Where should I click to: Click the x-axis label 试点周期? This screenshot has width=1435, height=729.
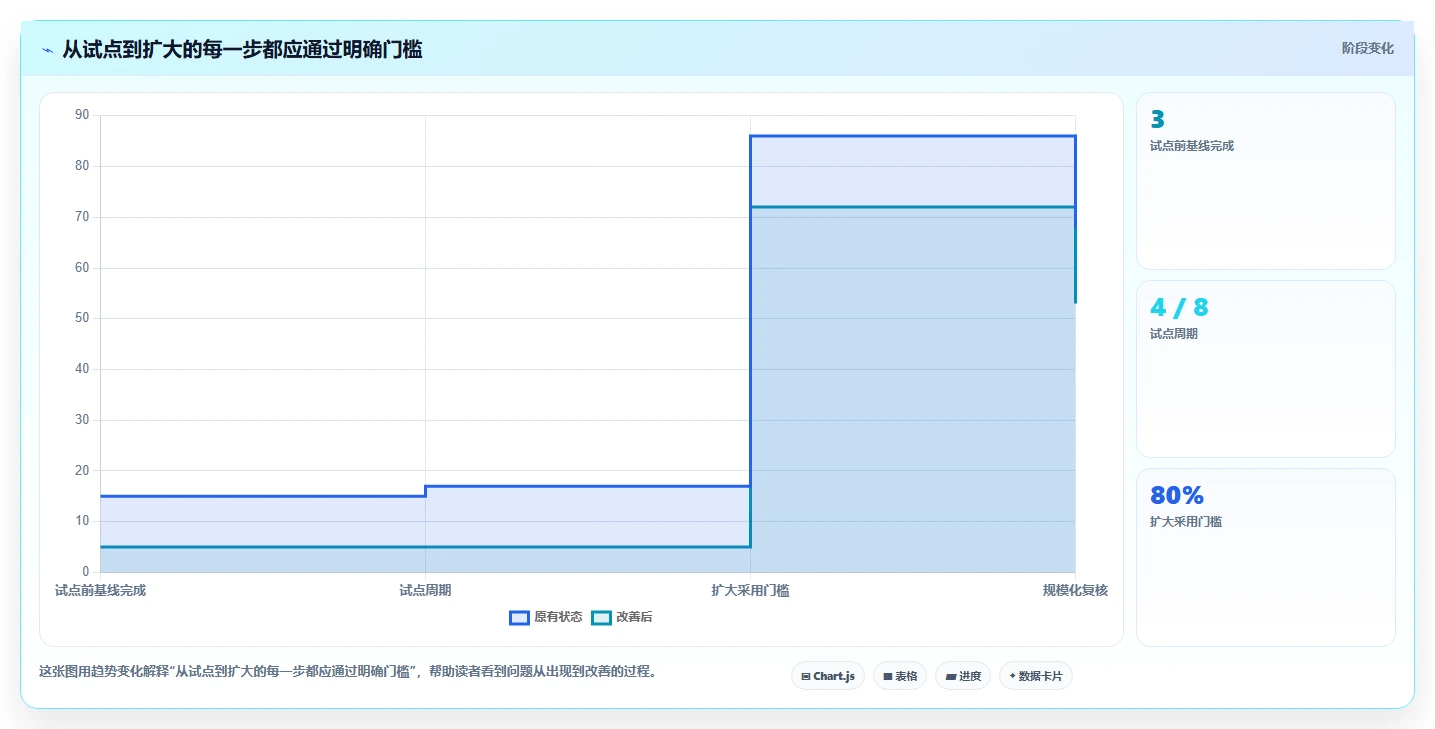pos(425,590)
